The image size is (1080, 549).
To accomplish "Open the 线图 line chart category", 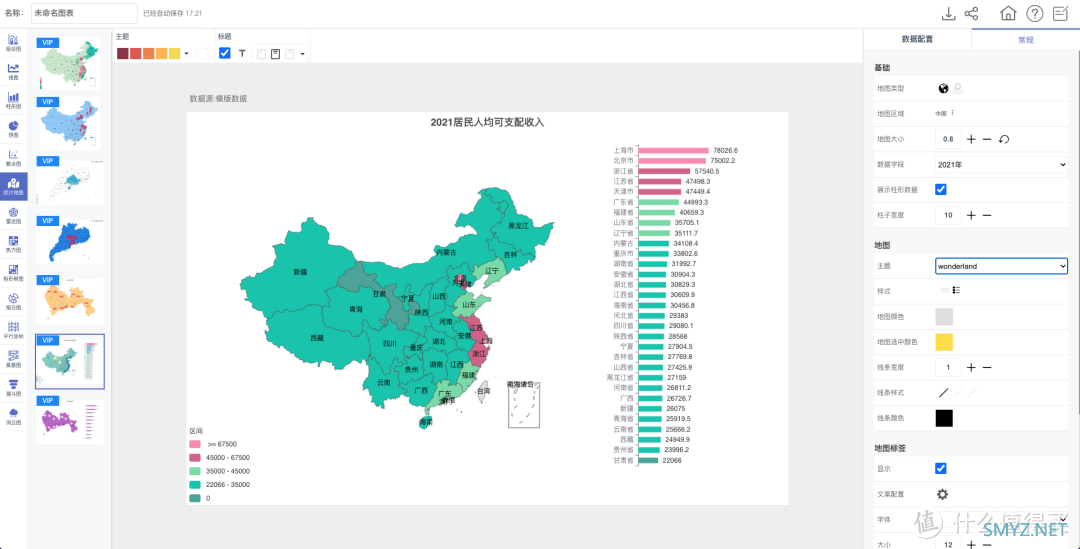I will pos(14,72).
